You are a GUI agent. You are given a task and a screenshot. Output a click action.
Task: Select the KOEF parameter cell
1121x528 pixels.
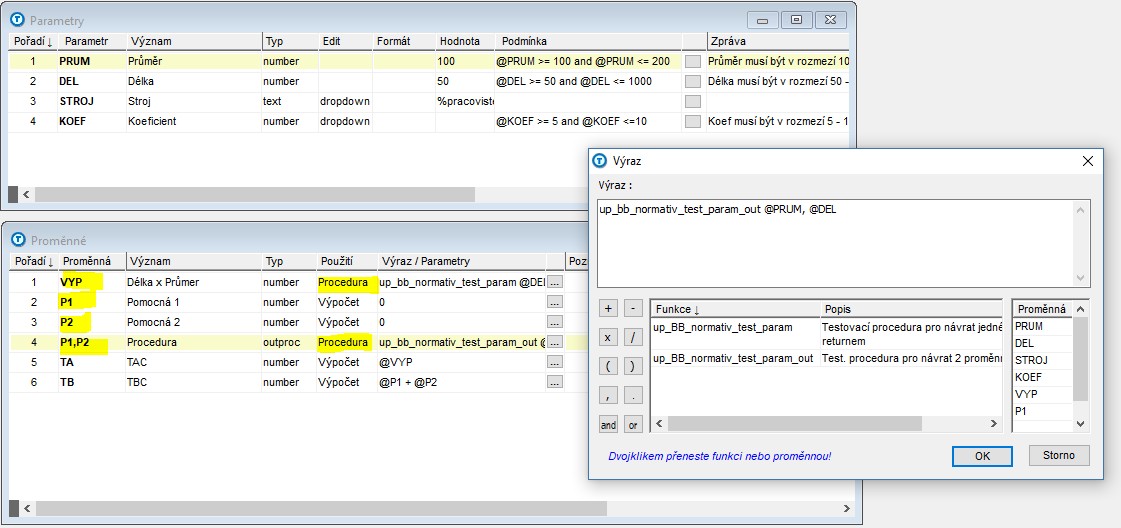[92, 121]
